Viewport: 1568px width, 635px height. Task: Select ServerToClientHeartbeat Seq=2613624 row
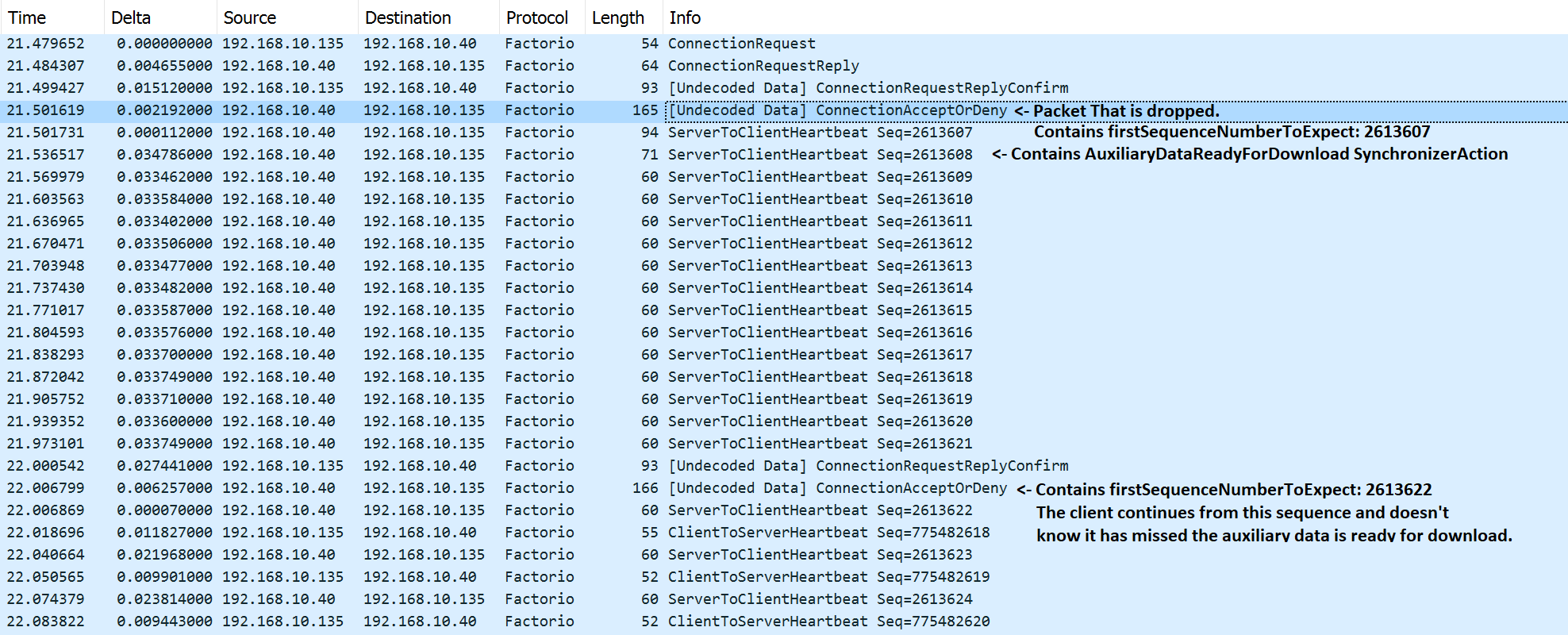tap(819, 599)
